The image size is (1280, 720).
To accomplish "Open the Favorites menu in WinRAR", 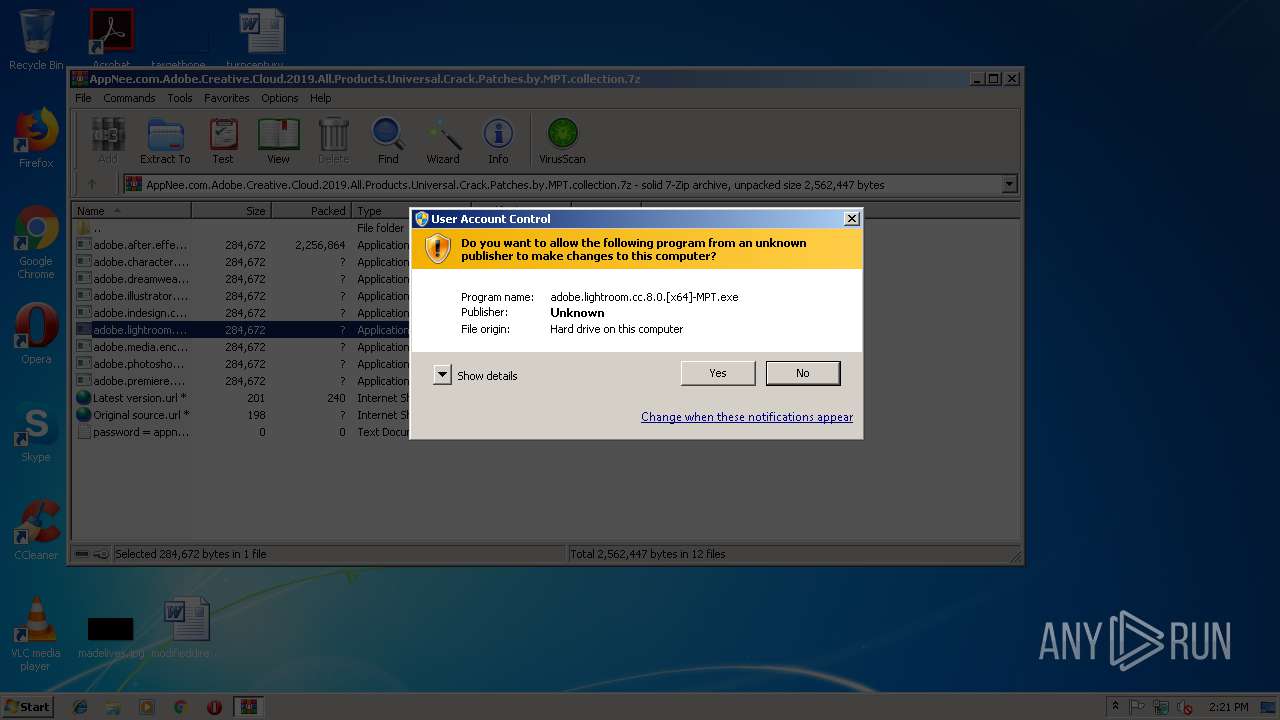I will point(227,98).
